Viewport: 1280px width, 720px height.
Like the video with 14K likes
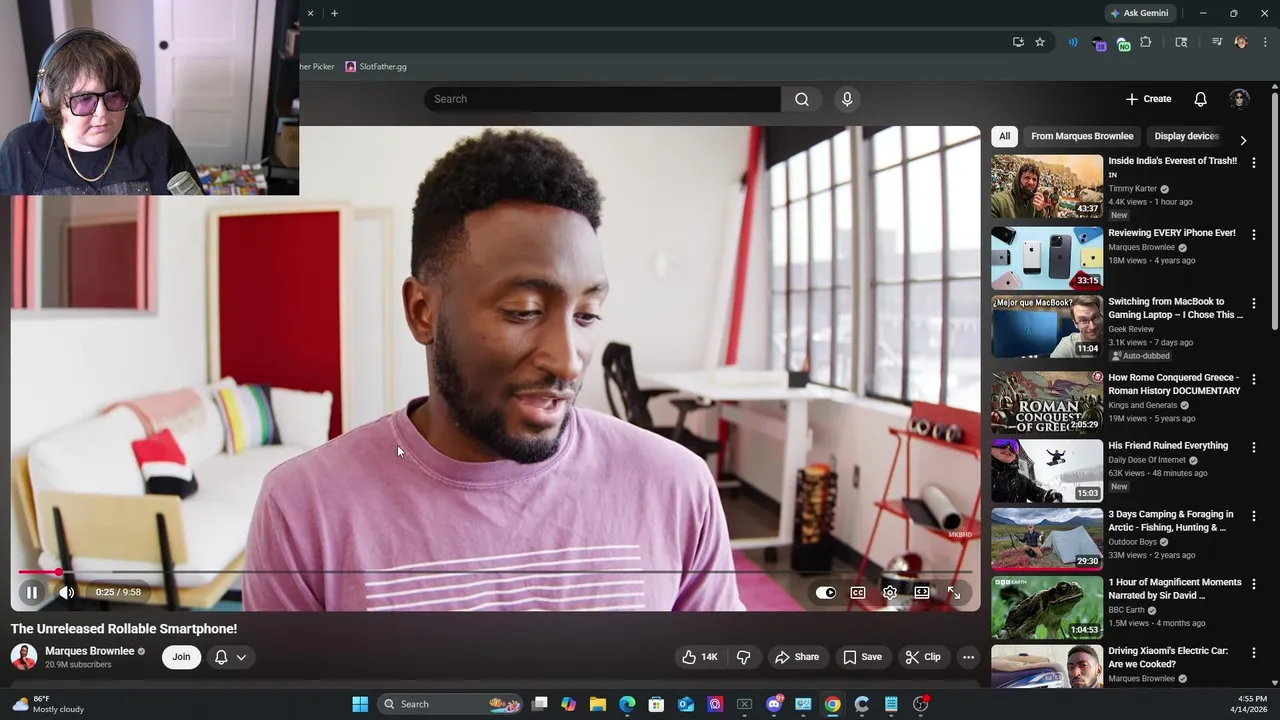click(x=700, y=657)
